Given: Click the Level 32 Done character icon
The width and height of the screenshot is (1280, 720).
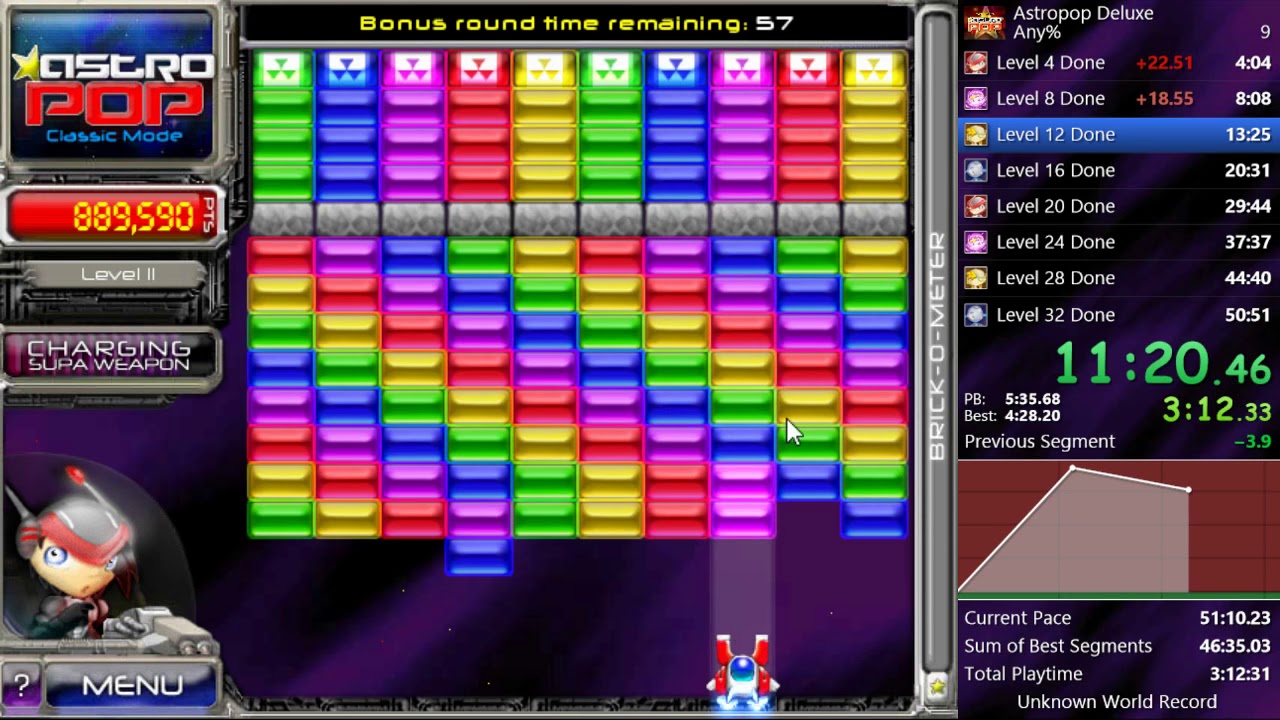Looking at the screenshot, I should click(x=976, y=315).
